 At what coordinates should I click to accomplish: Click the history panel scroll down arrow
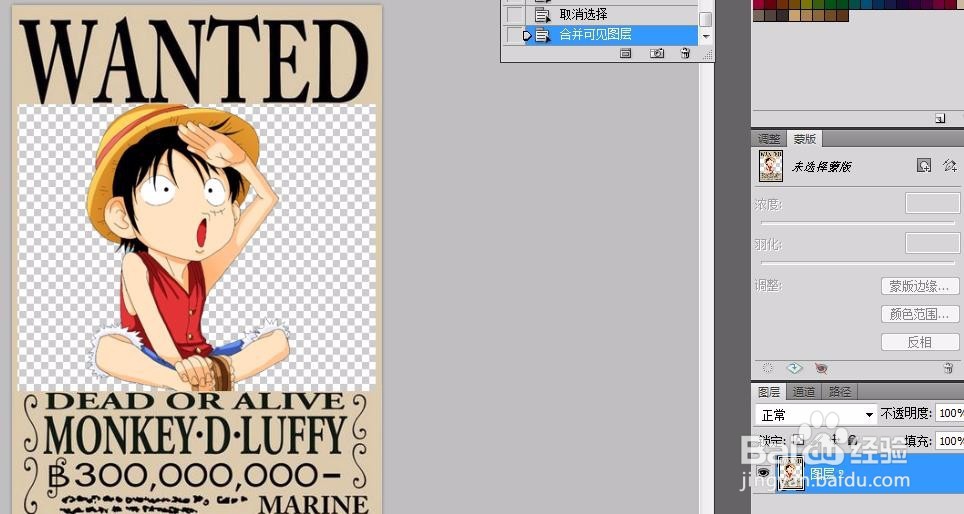(x=706, y=37)
